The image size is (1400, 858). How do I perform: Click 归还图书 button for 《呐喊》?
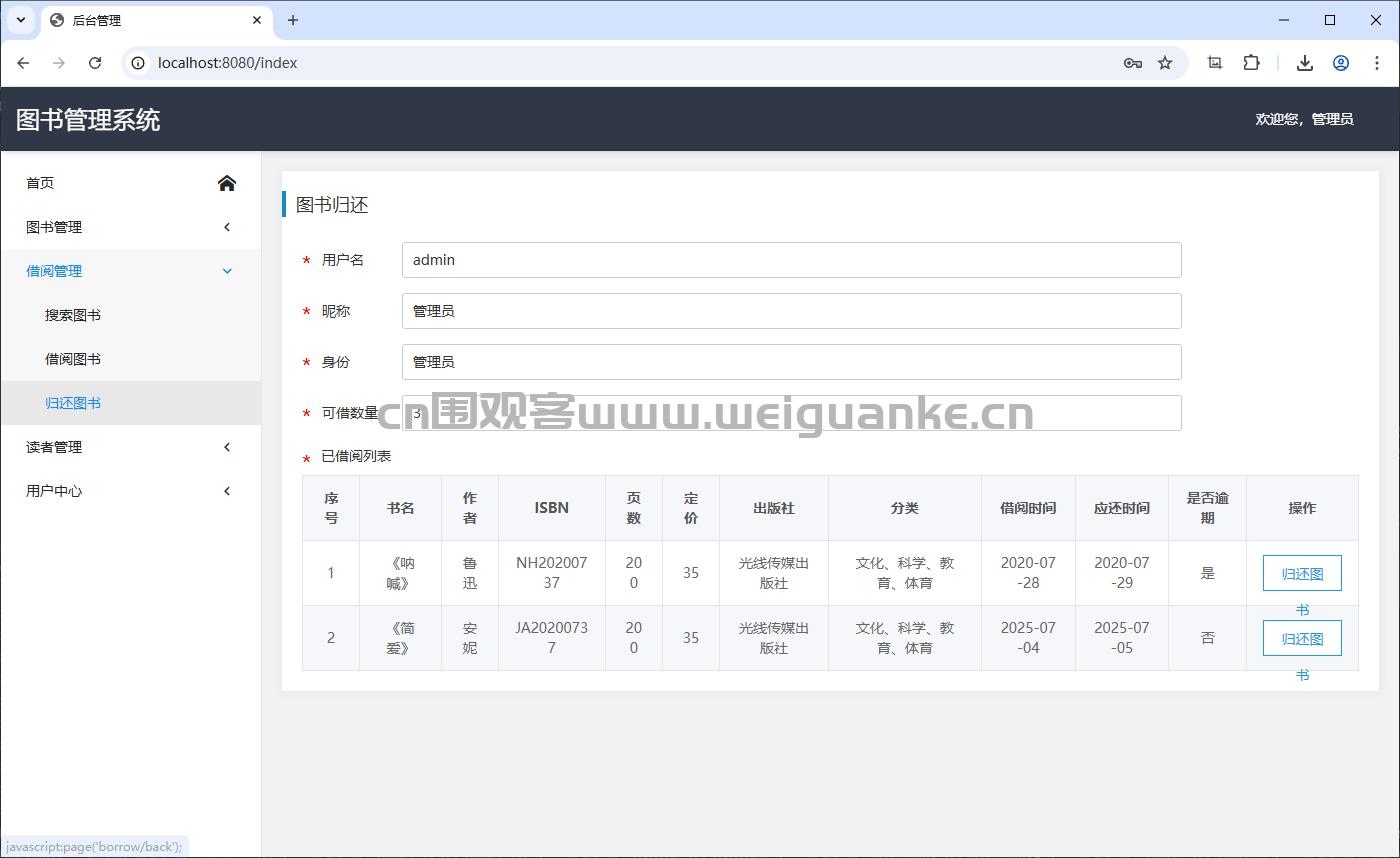tap(1302, 573)
